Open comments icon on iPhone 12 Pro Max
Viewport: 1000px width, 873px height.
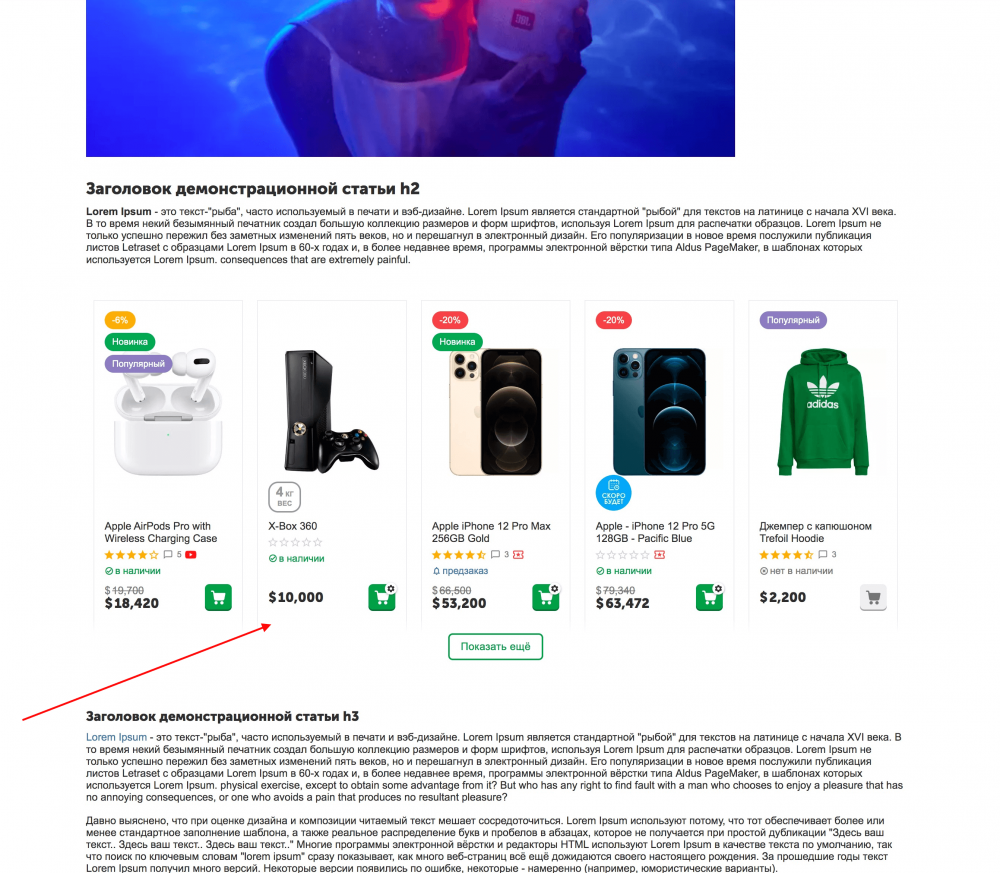pos(495,555)
